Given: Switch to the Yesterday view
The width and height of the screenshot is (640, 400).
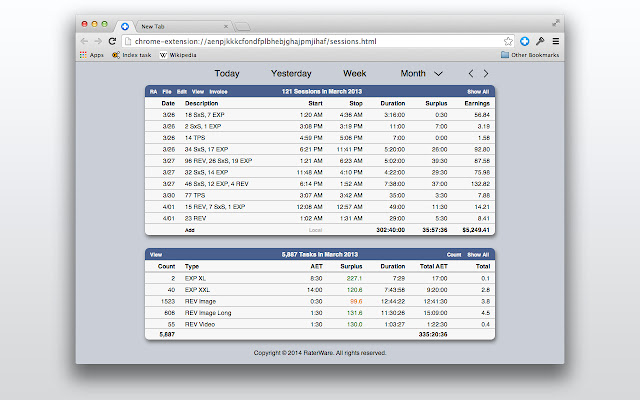Looking at the screenshot, I should pos(291,73).
